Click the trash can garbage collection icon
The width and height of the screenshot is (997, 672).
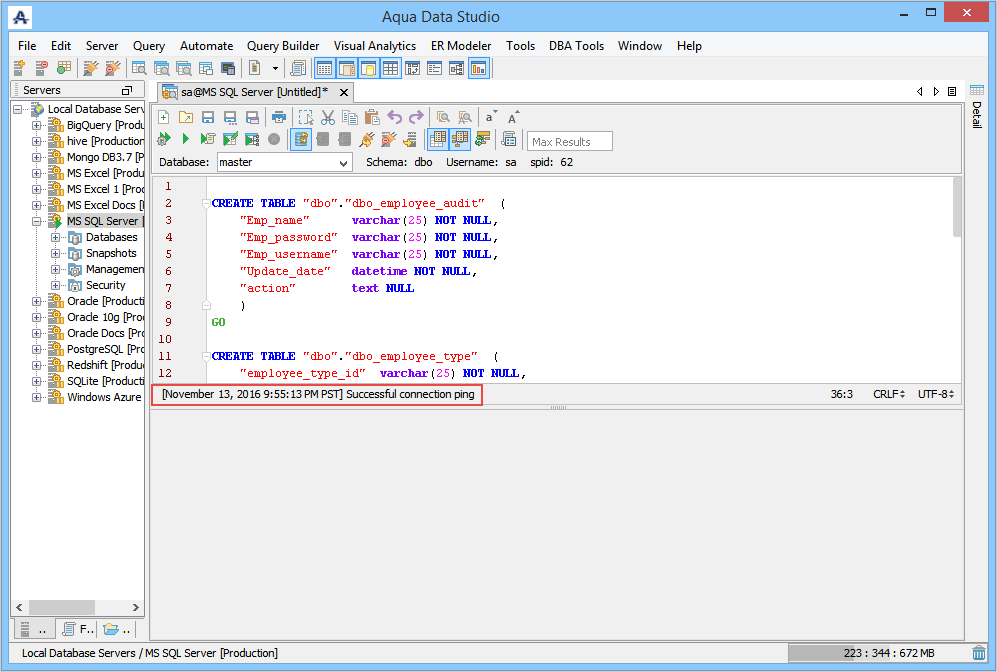[x=978, y=653]
